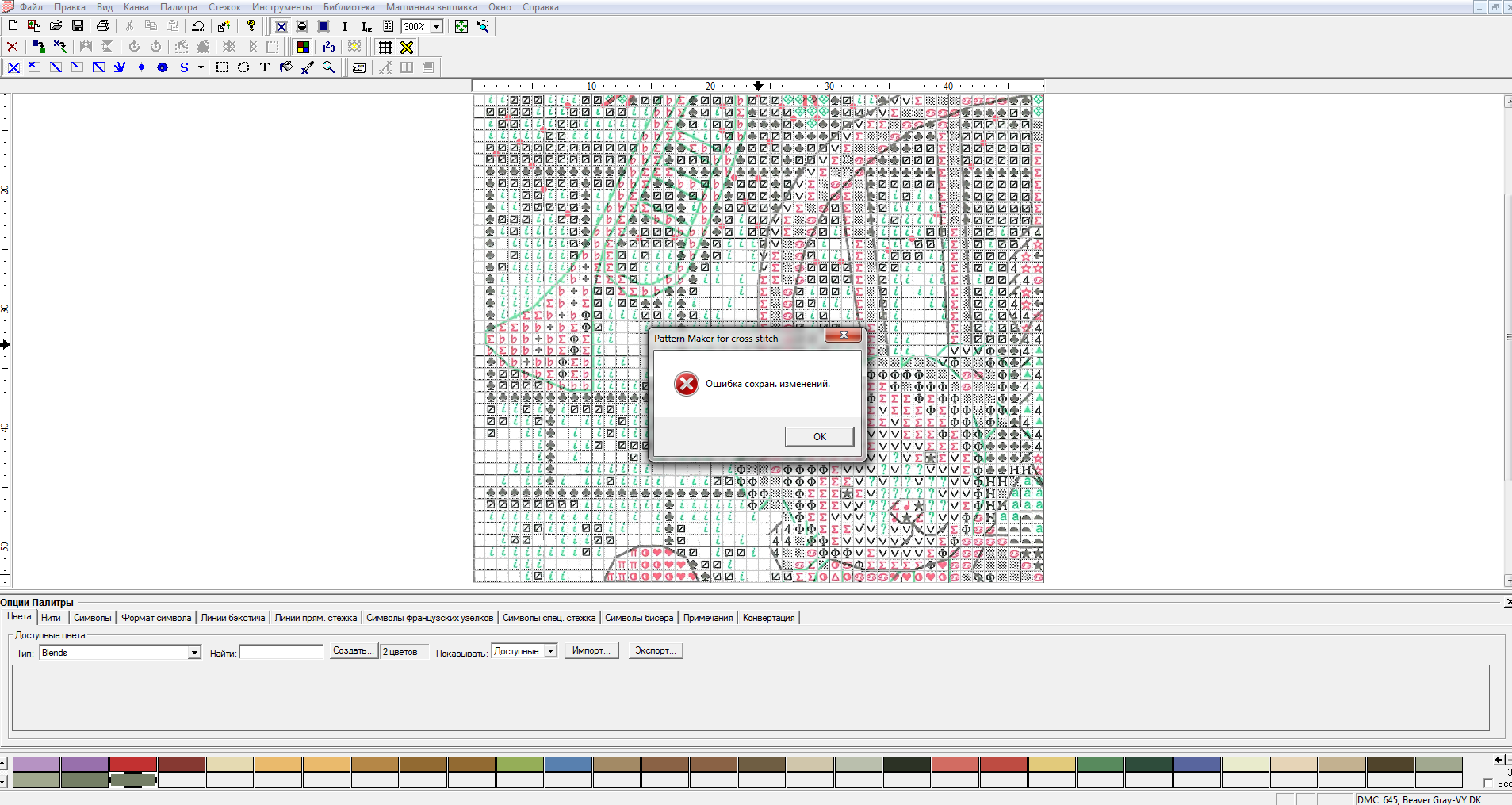The width and height of the screenshot is (1512, 805).
Task: Toggle the grid display icon
Action: point(385,48)
